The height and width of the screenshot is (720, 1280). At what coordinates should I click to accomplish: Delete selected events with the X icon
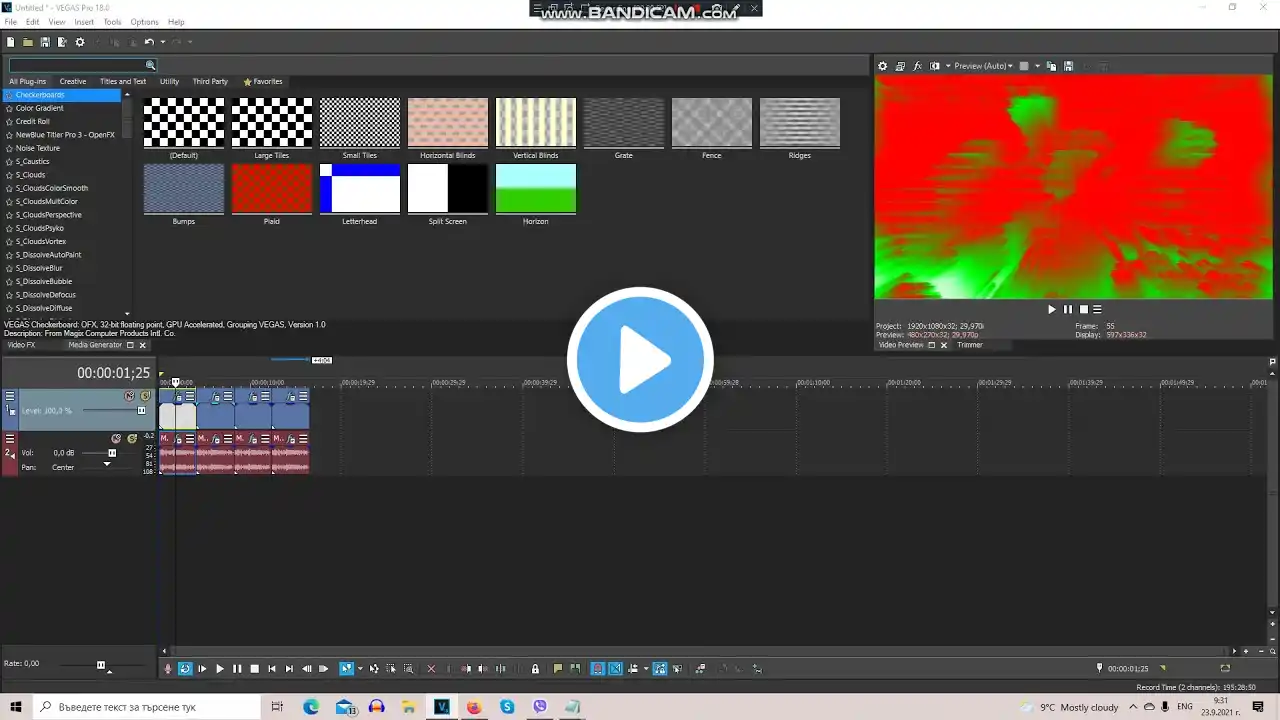click(431, 669)
